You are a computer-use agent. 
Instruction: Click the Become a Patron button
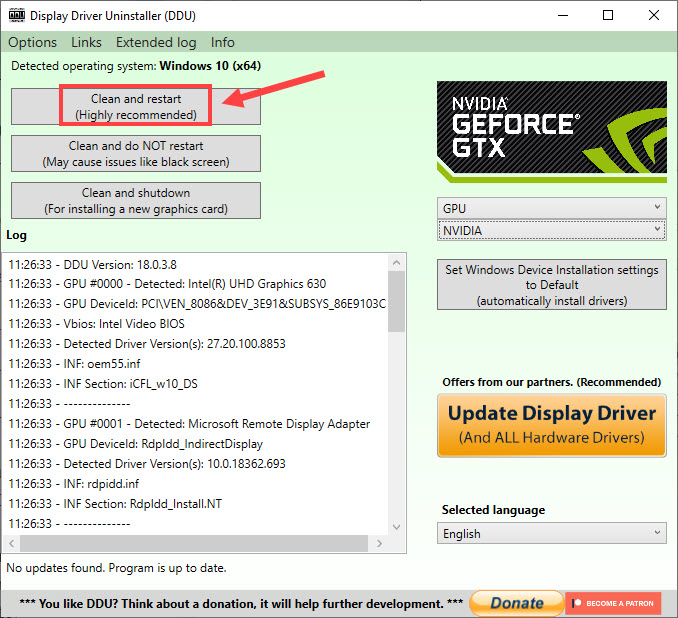[612, 603]
